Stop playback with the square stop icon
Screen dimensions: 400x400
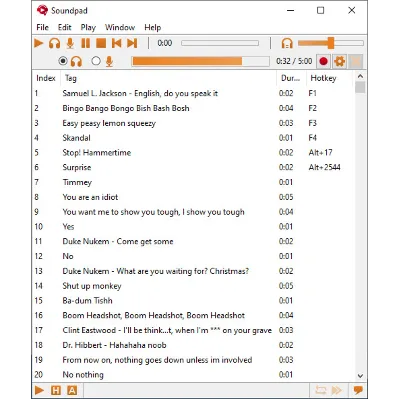tap(101, 43)
